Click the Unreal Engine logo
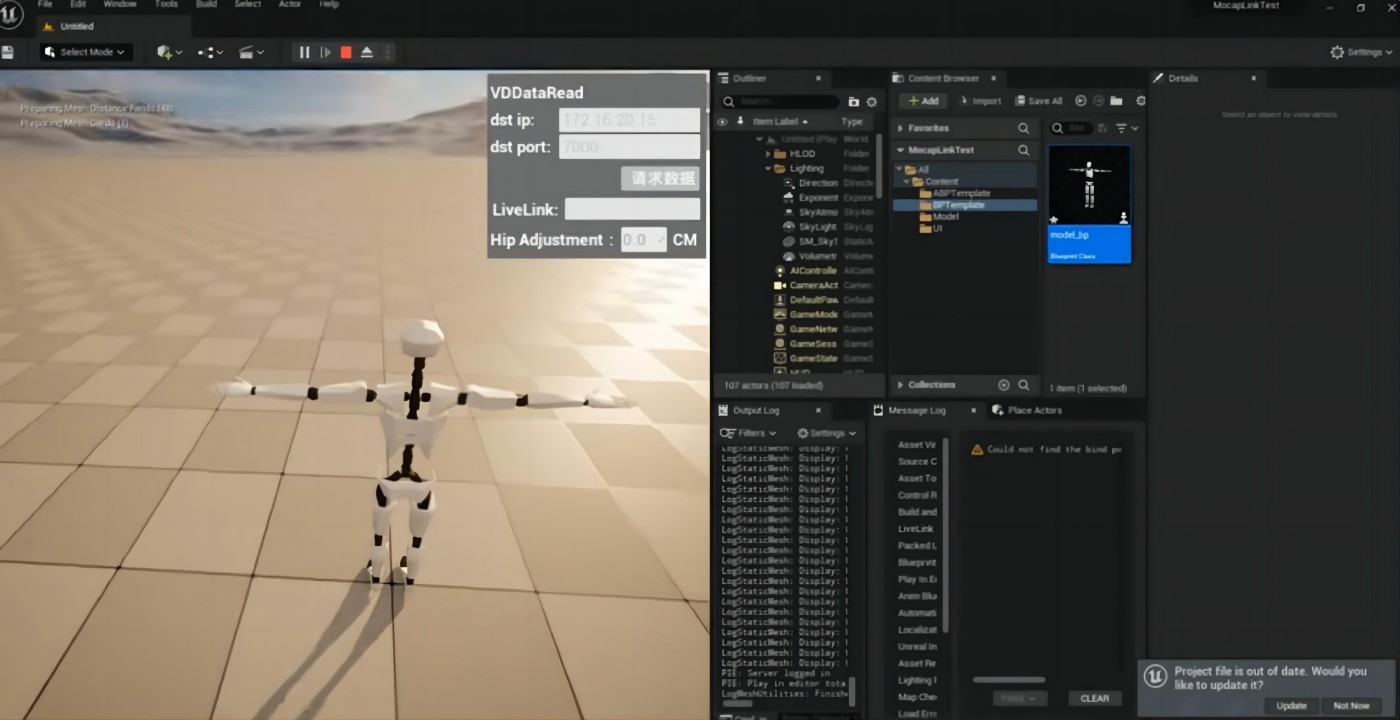The height and width of the screenshot is (720, 1400). [11, 13]
